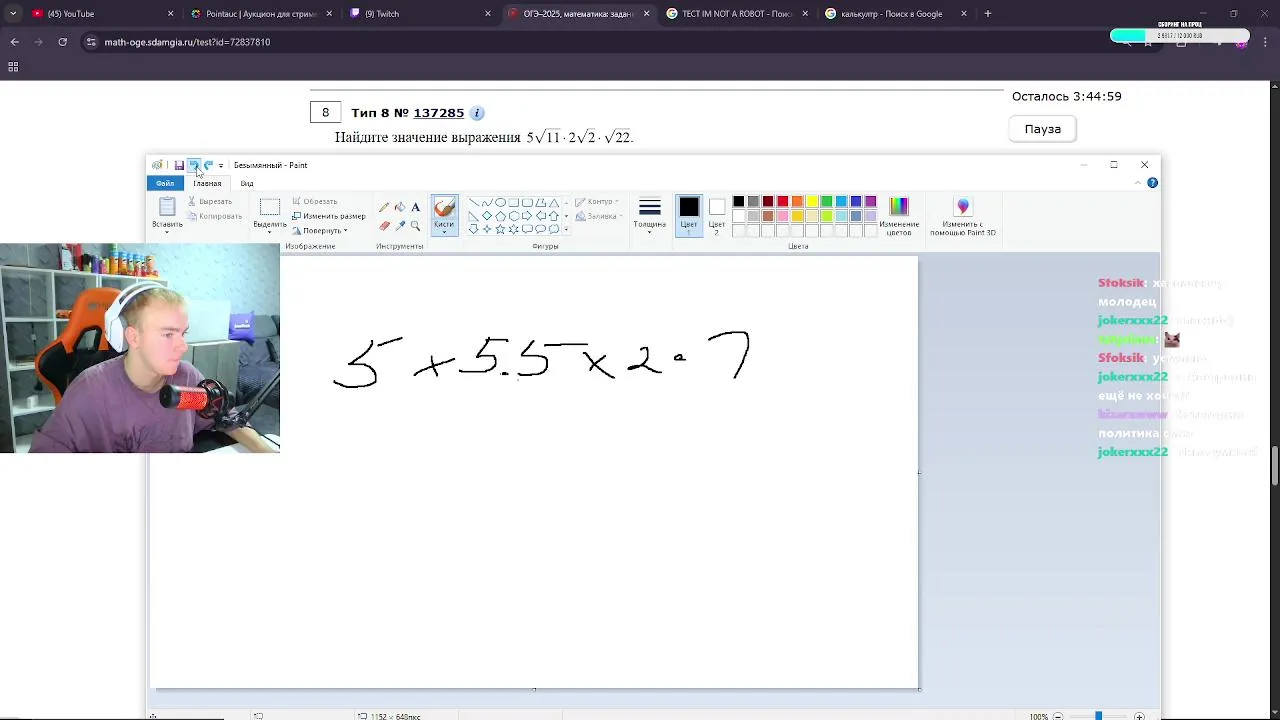The height and width of the screenshot is (720, 1280).
Task: Choose the right arrow shape
Action: click(527, 216)
